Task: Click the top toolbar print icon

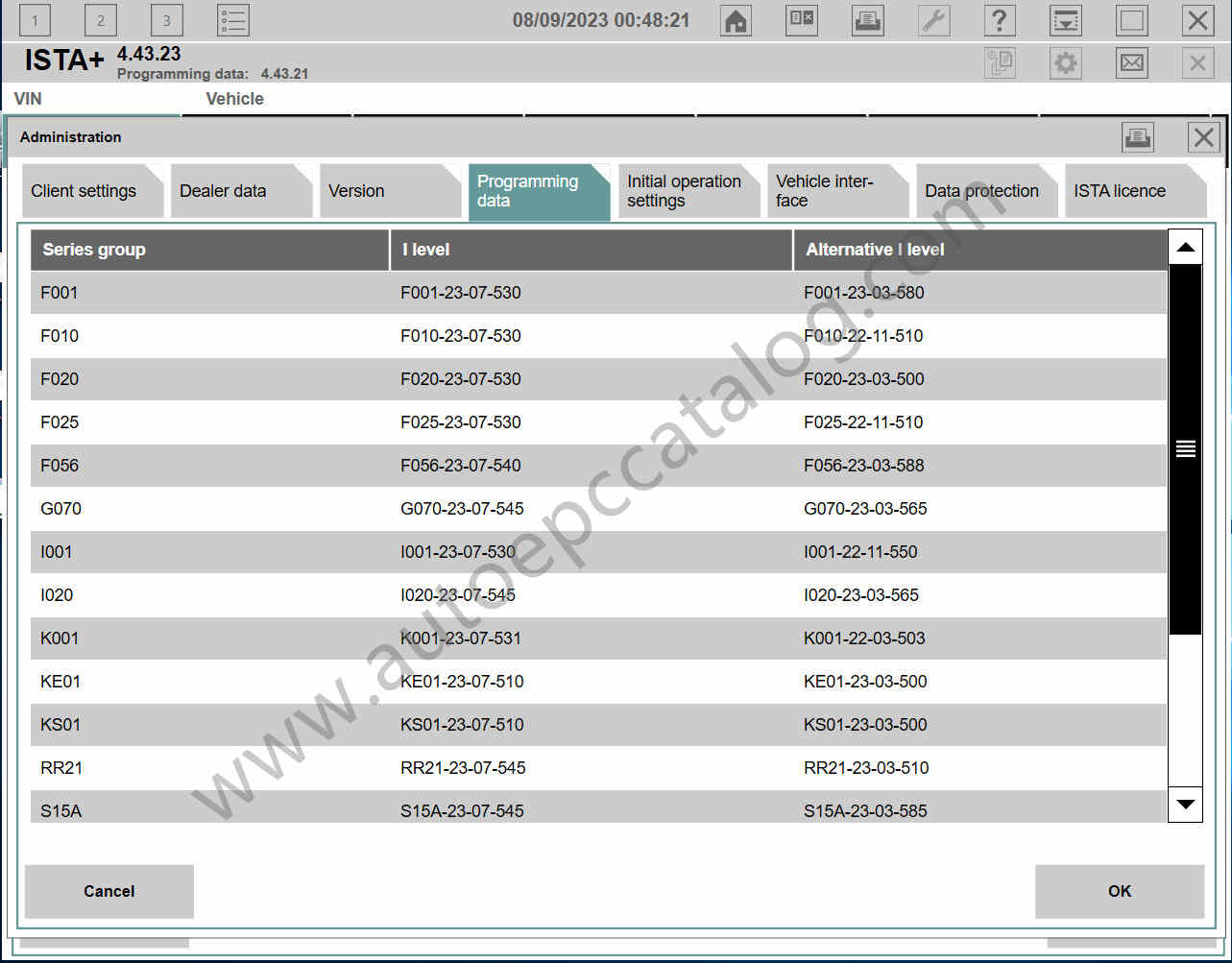Action: [868, 20]
